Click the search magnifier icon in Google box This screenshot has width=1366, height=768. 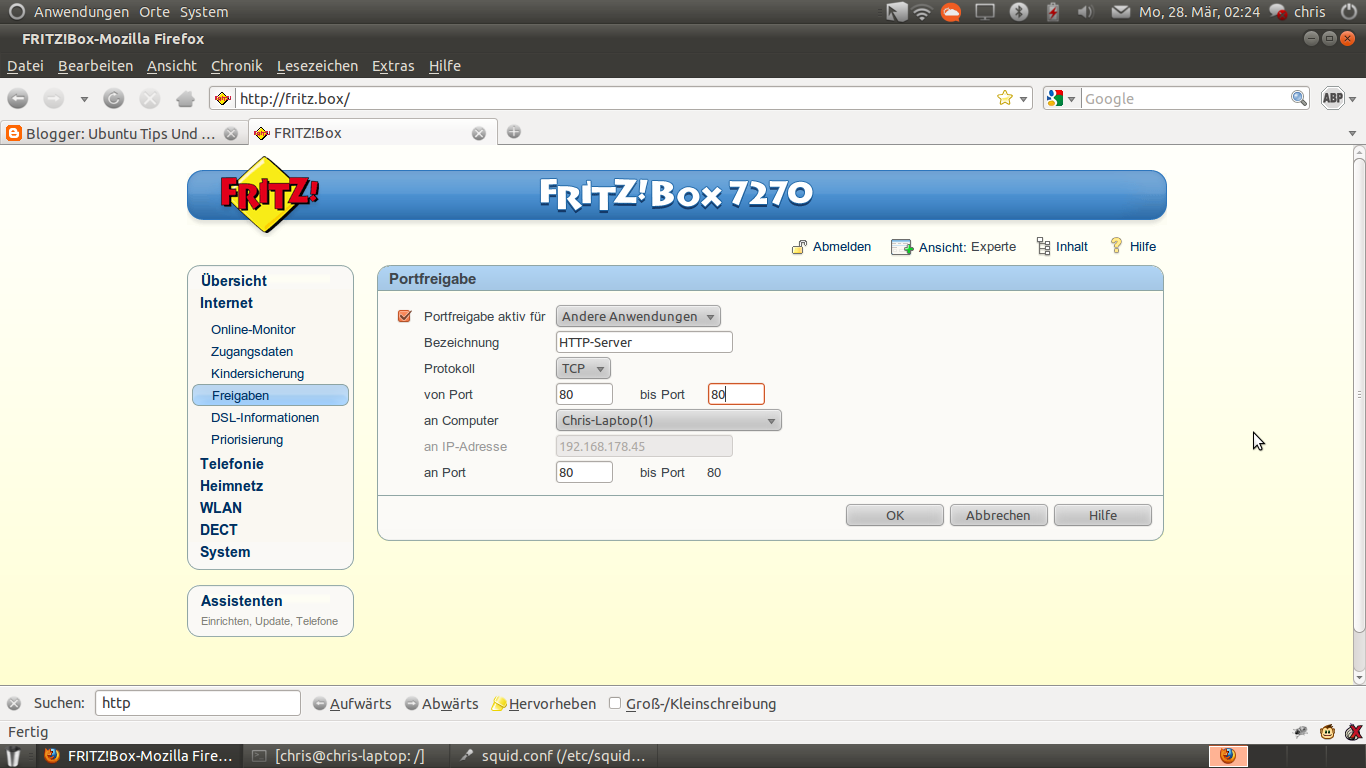(1299, 98)
